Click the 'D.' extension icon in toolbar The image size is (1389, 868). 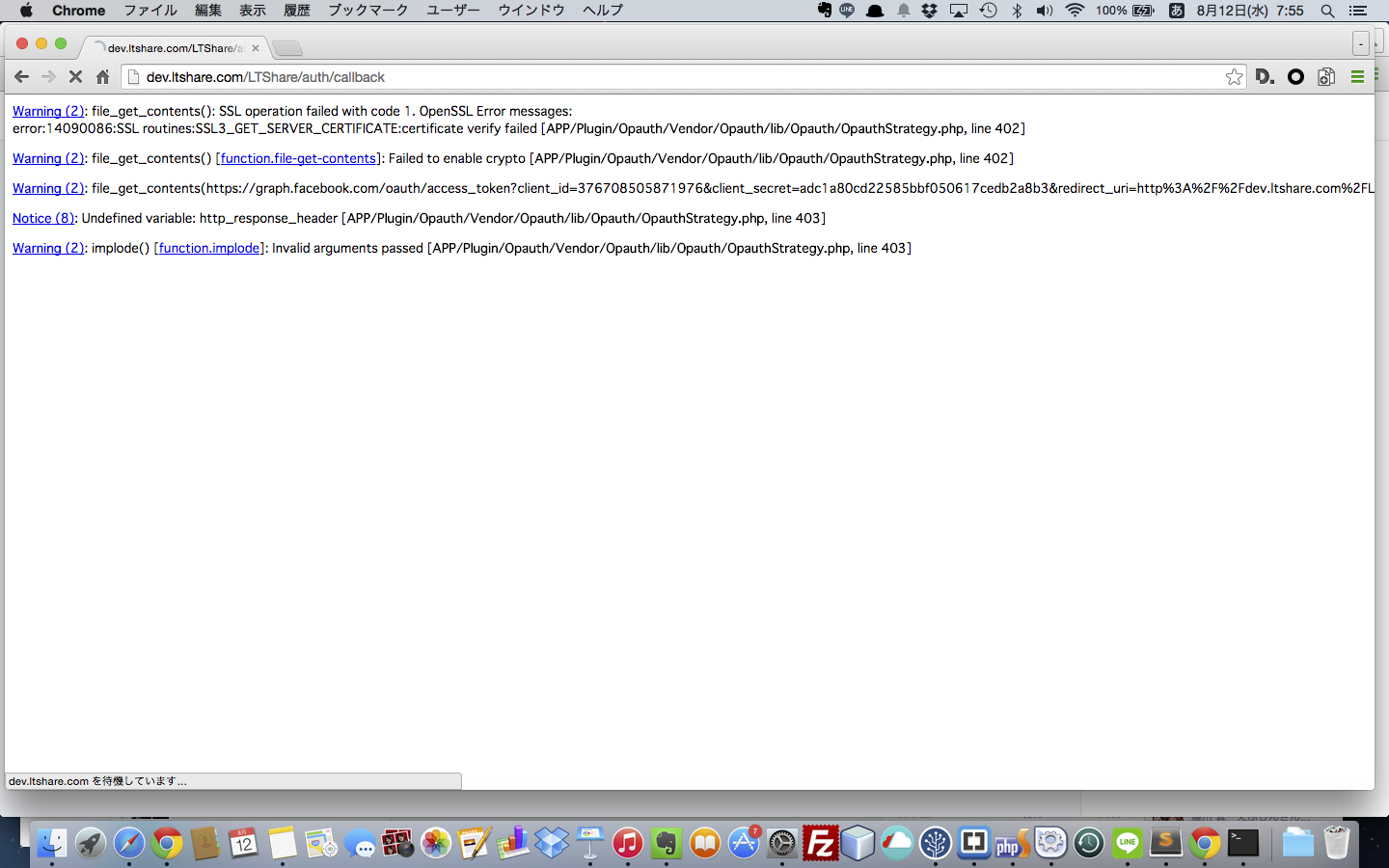pos(1265,77)
